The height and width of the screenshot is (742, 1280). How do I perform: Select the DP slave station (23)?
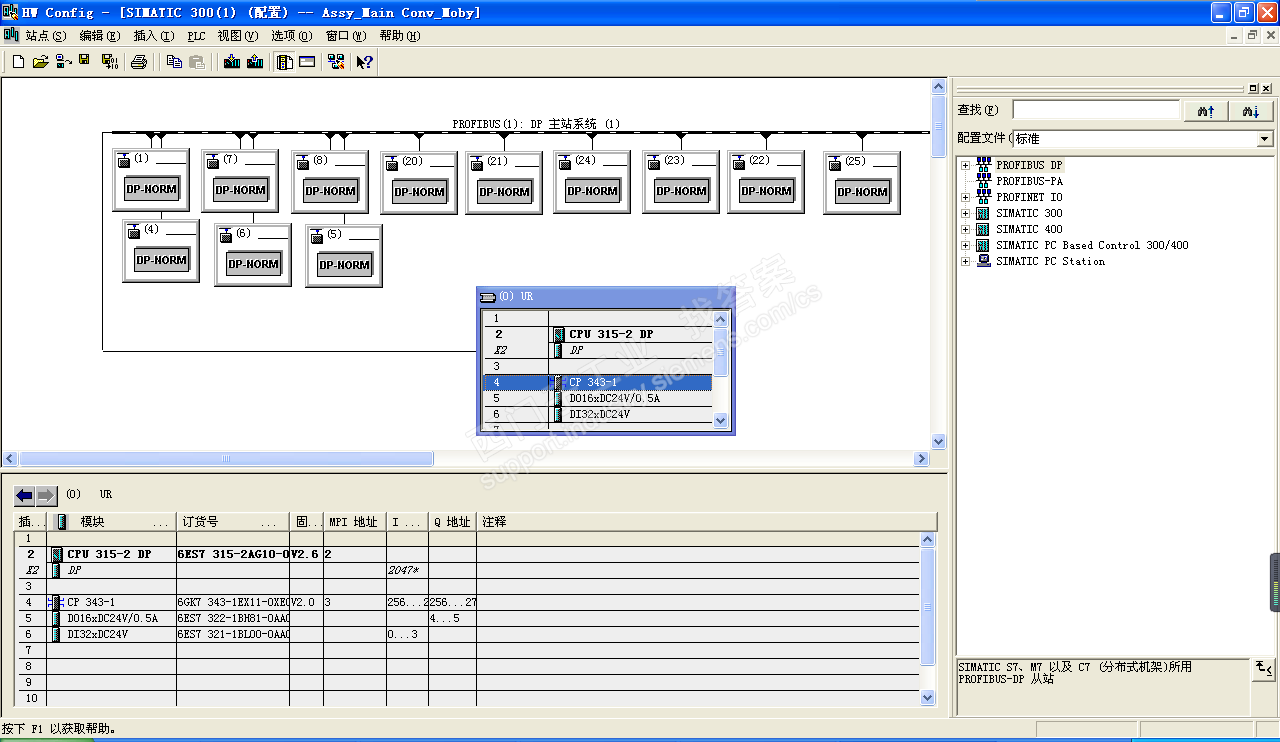click(681, 182)
